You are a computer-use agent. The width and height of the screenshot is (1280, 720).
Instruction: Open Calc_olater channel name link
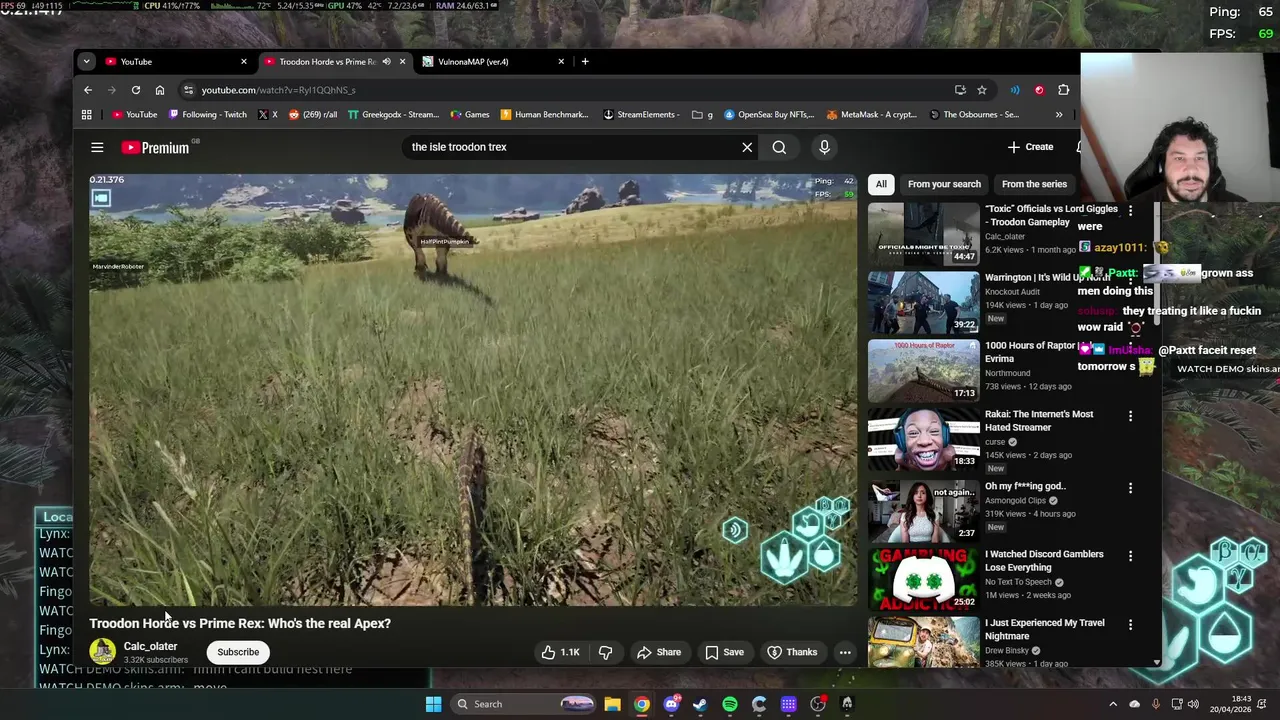coord(150,646)
